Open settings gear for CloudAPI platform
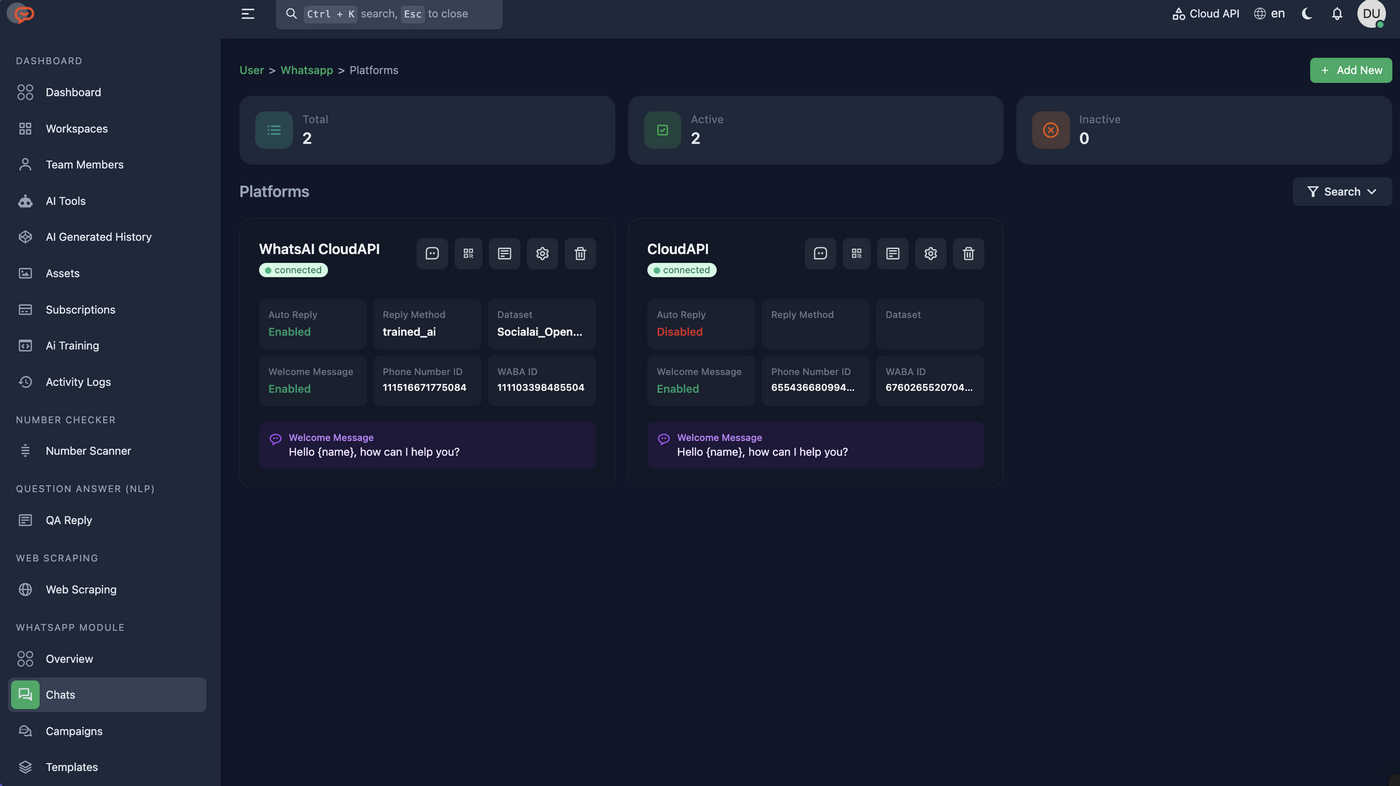This screenshot has width=1400, height=786. point(930,254)
